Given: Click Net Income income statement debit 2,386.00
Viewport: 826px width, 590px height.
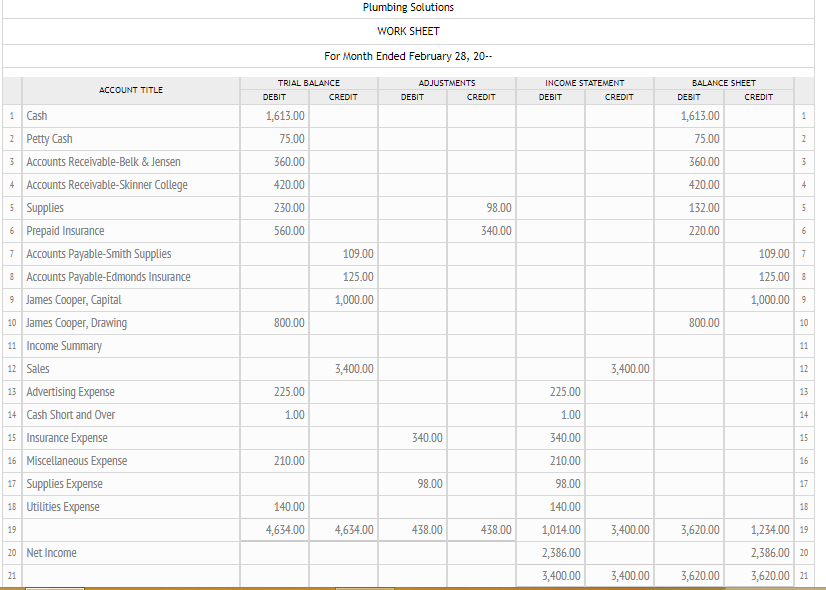Looking at the screenshot, I should tap(550, 553).
